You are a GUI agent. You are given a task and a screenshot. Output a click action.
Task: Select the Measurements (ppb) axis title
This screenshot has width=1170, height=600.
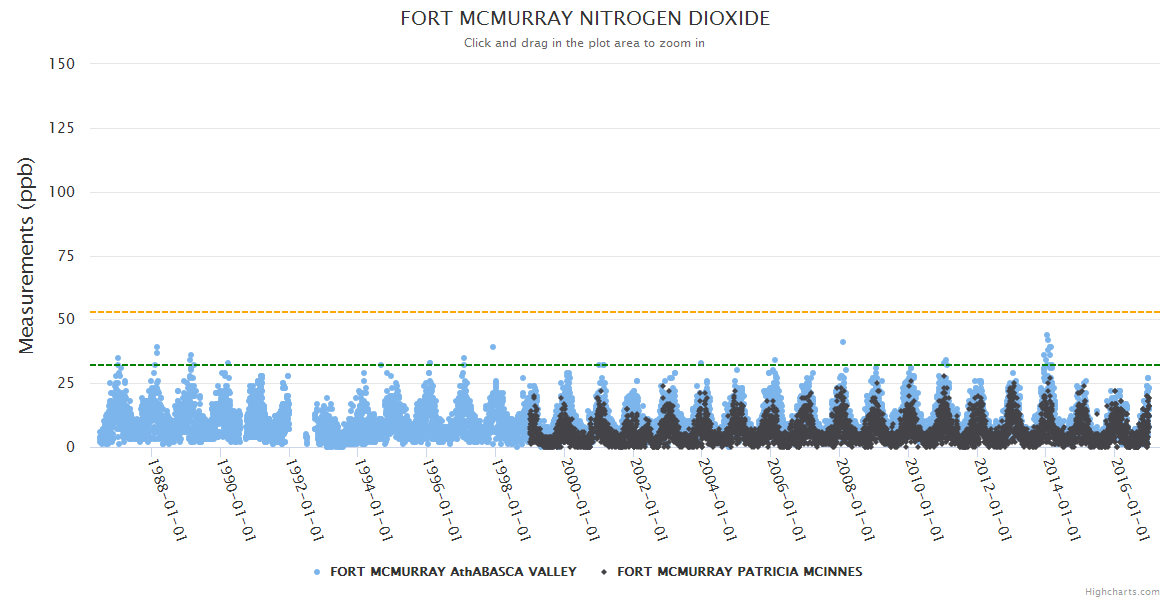coord(27,255)
